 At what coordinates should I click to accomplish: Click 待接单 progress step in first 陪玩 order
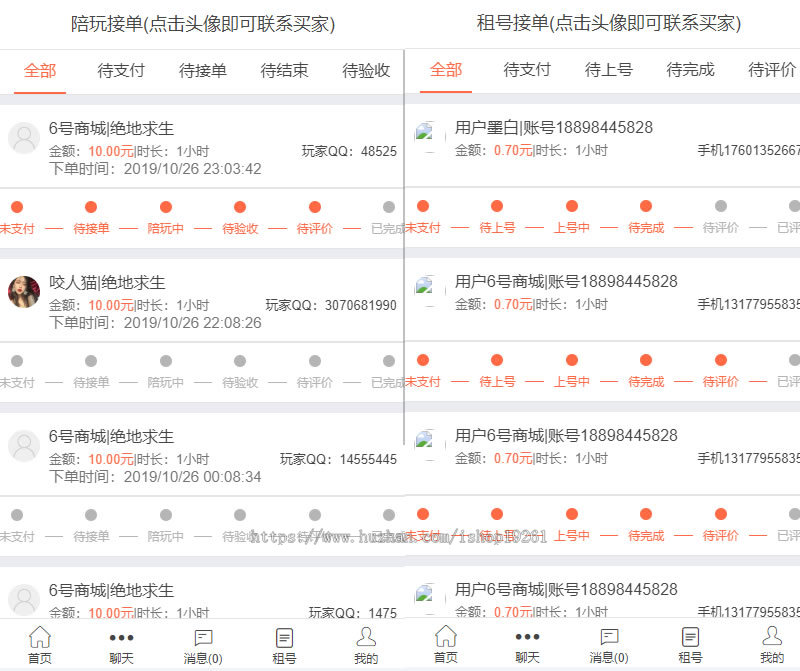(x=91, y=218)
